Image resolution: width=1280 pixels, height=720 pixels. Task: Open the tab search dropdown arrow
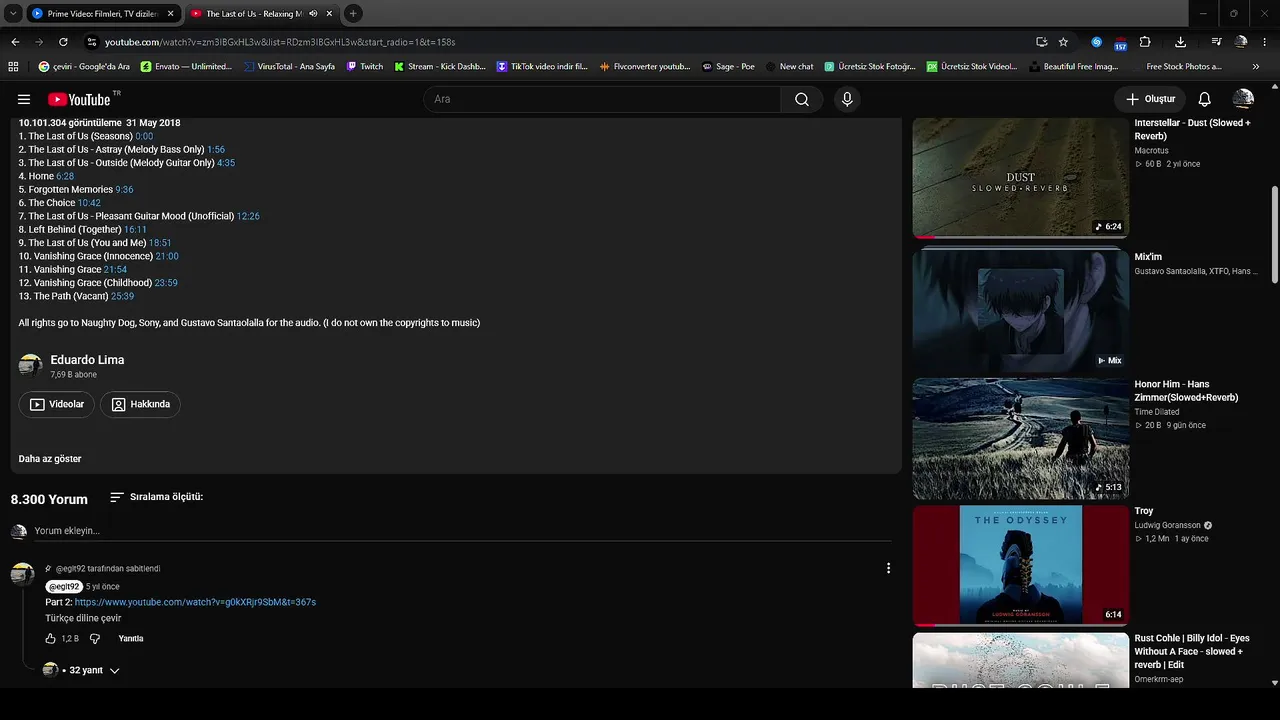point(13,14)
